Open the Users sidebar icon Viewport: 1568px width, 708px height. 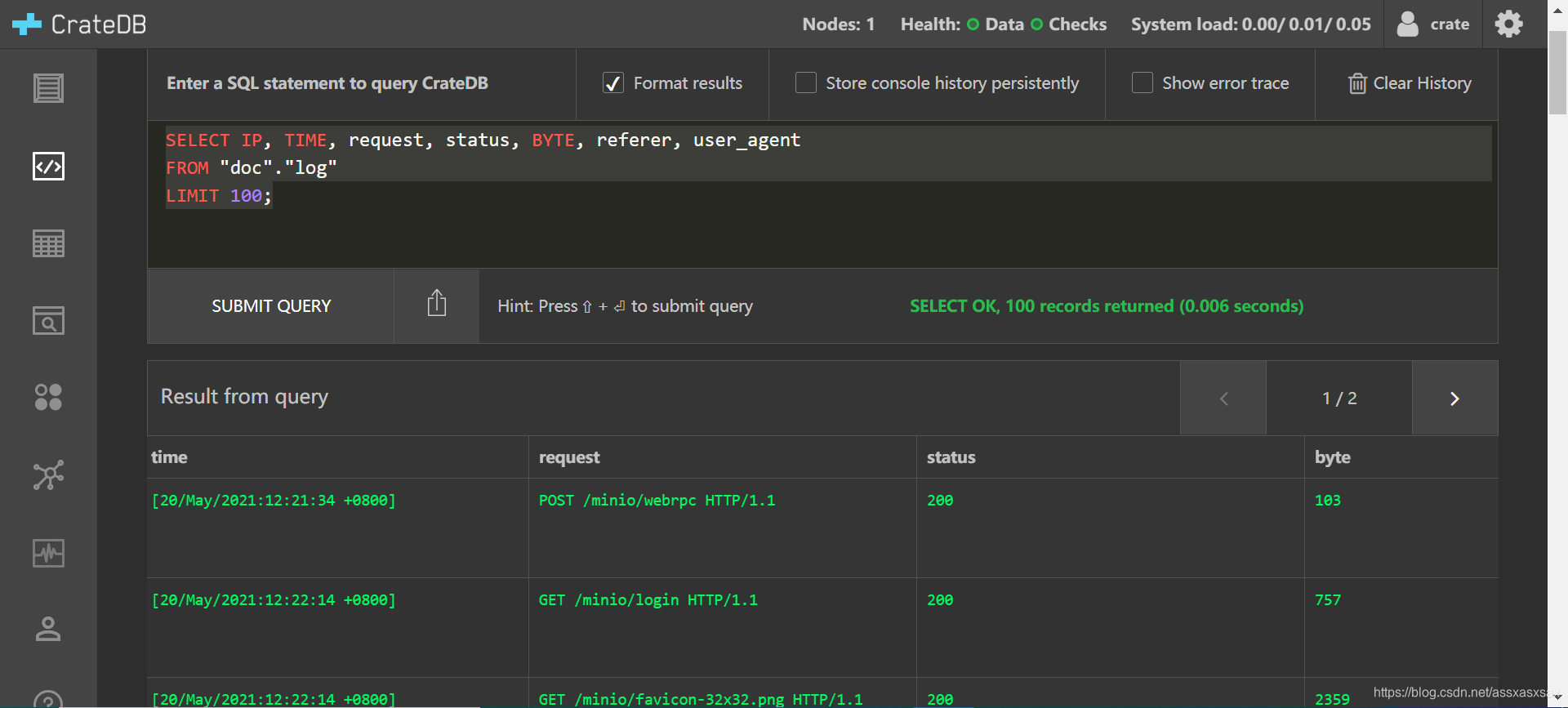[x=48, y=629]
